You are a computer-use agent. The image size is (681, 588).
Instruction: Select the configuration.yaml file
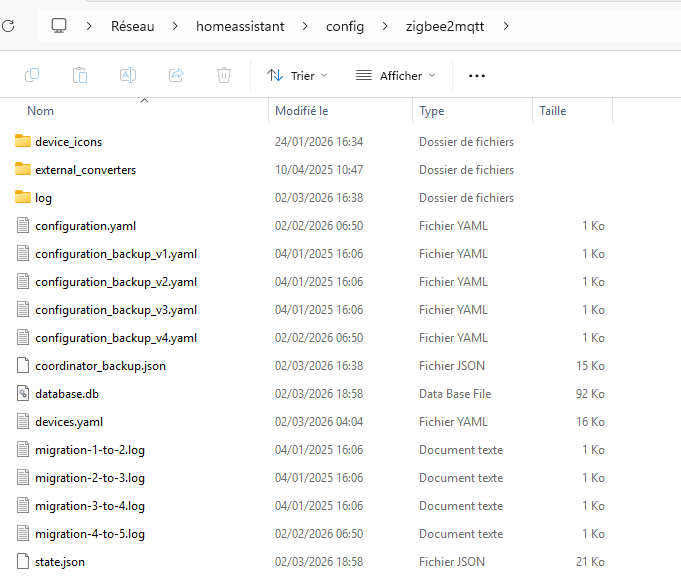pos(85,226)
